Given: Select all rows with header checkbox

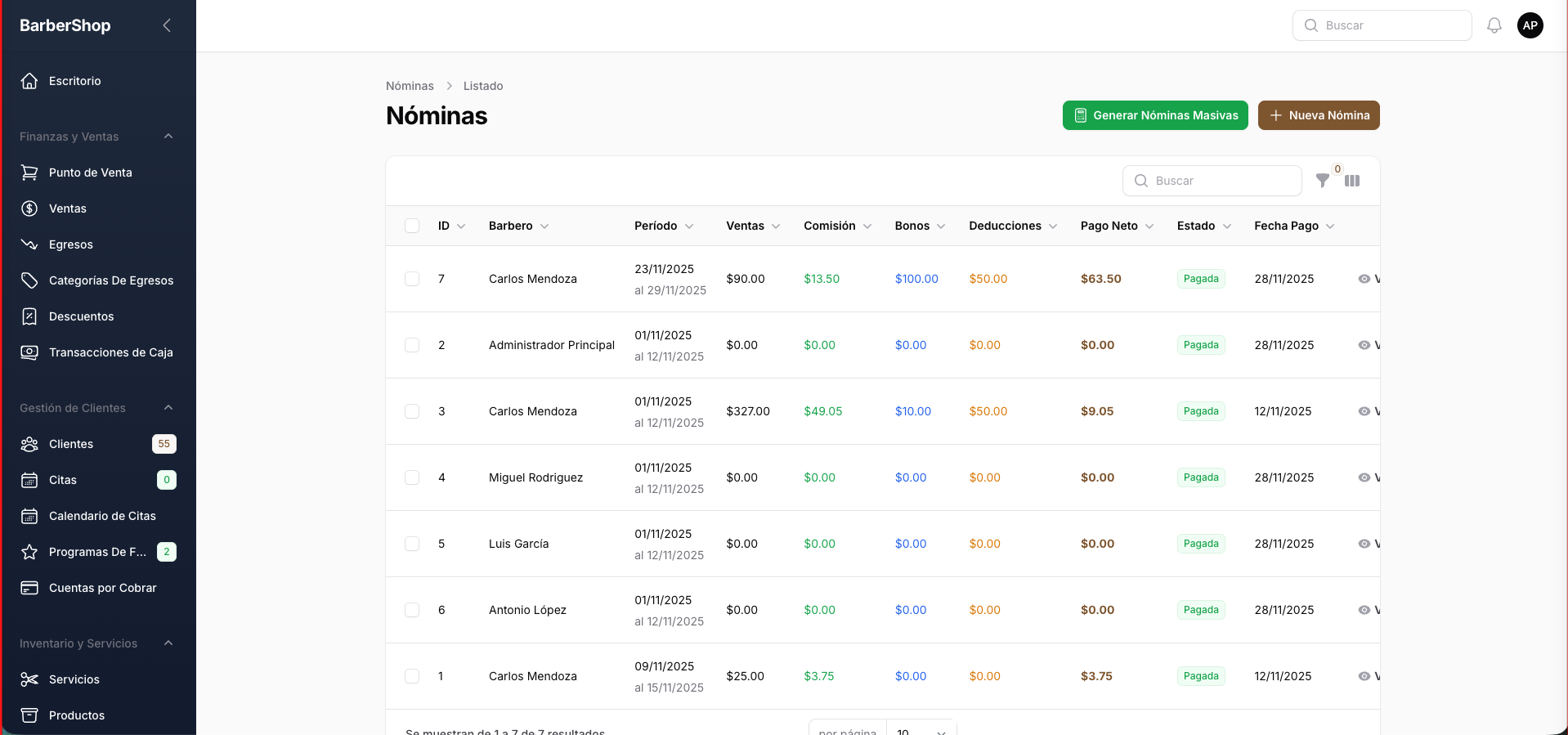Looking at the screenshot, I should coord(412,226).
